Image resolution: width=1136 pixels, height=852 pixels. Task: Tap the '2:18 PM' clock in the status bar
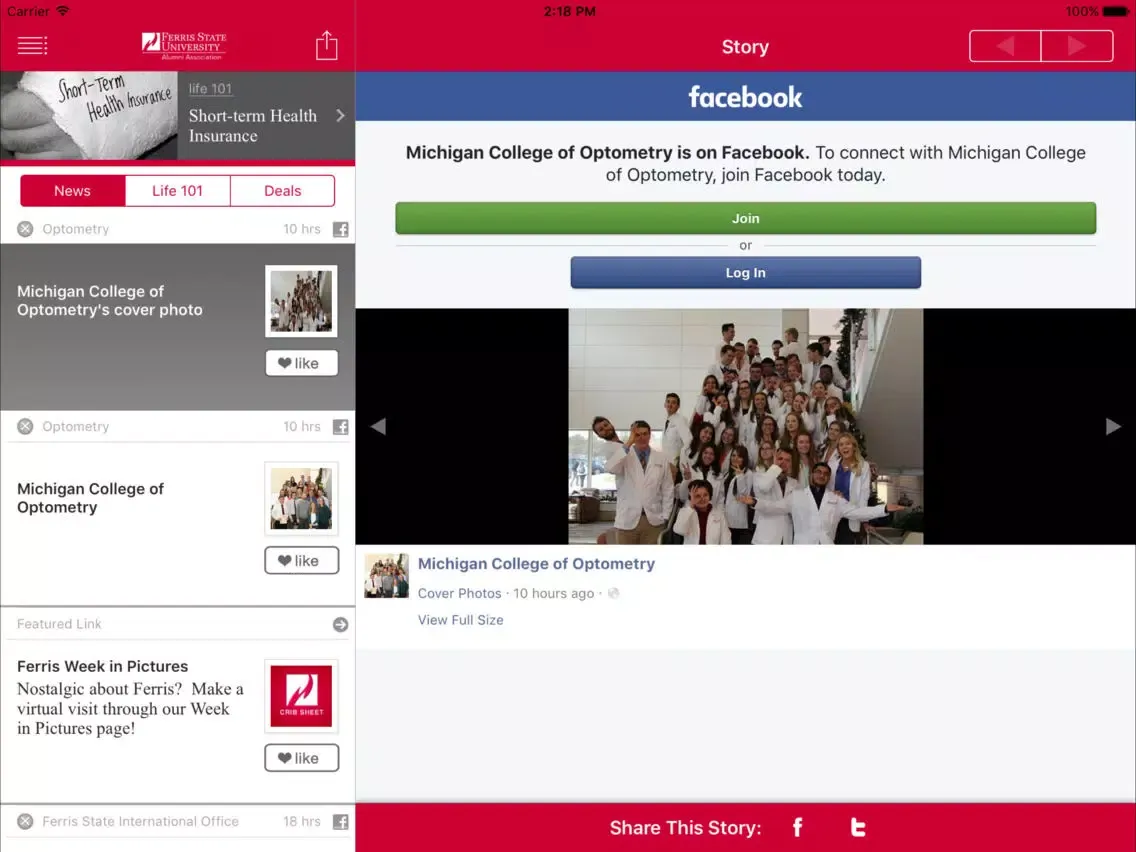(569, 11)
